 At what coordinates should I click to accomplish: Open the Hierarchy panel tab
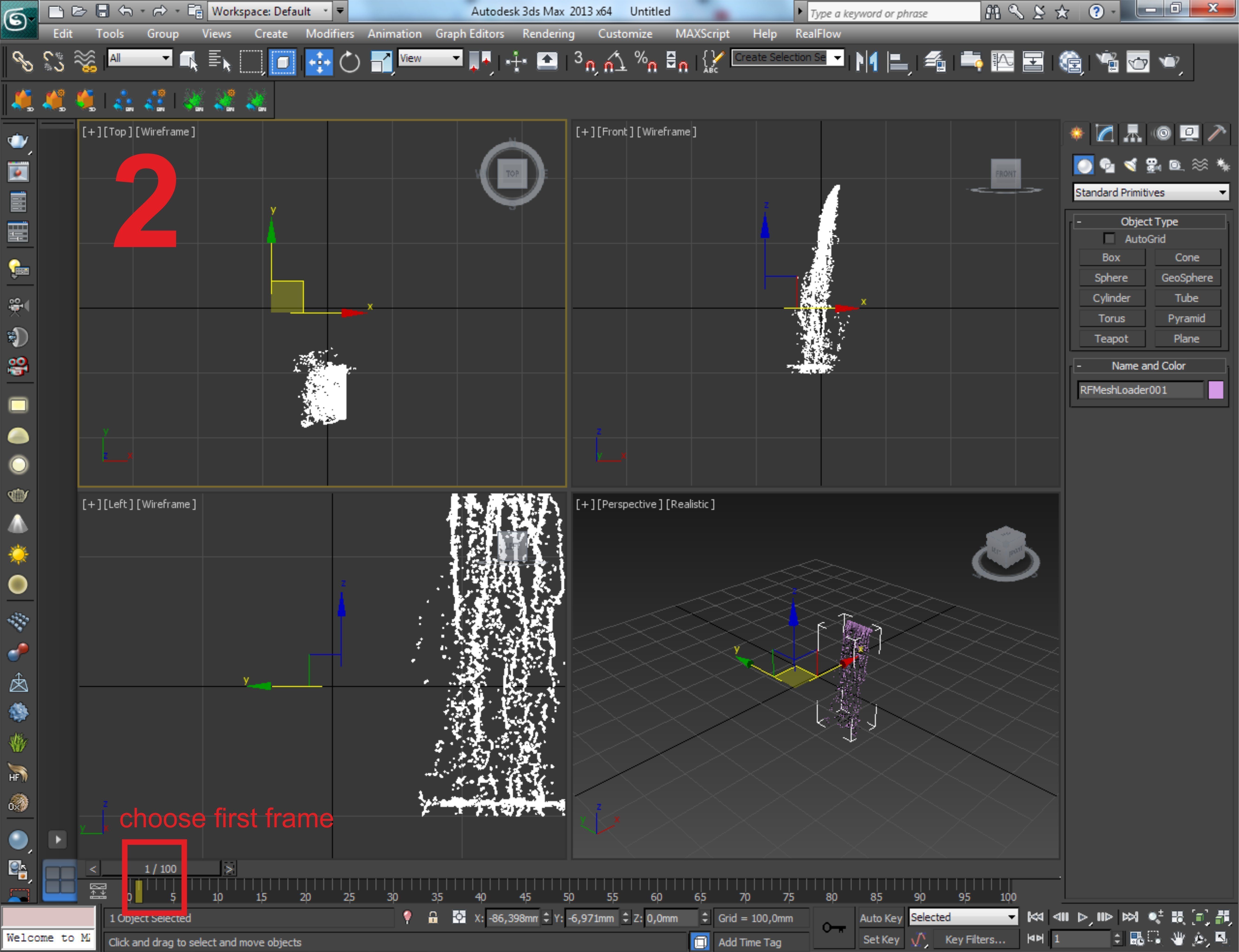(1132, 133)
